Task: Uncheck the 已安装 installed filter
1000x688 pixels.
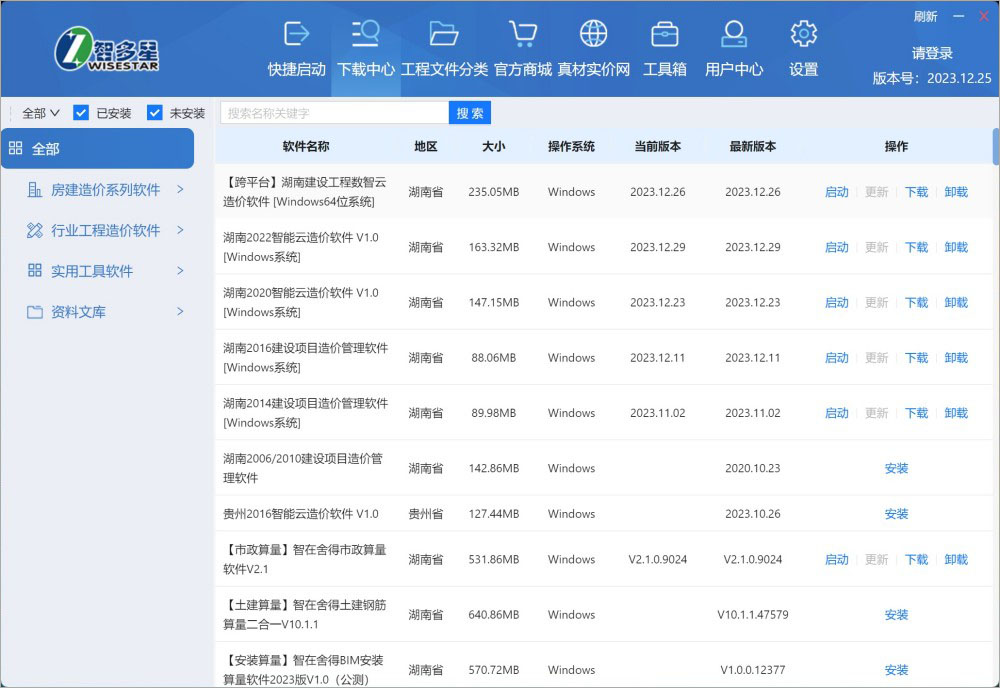Action: tap(80, 112)
